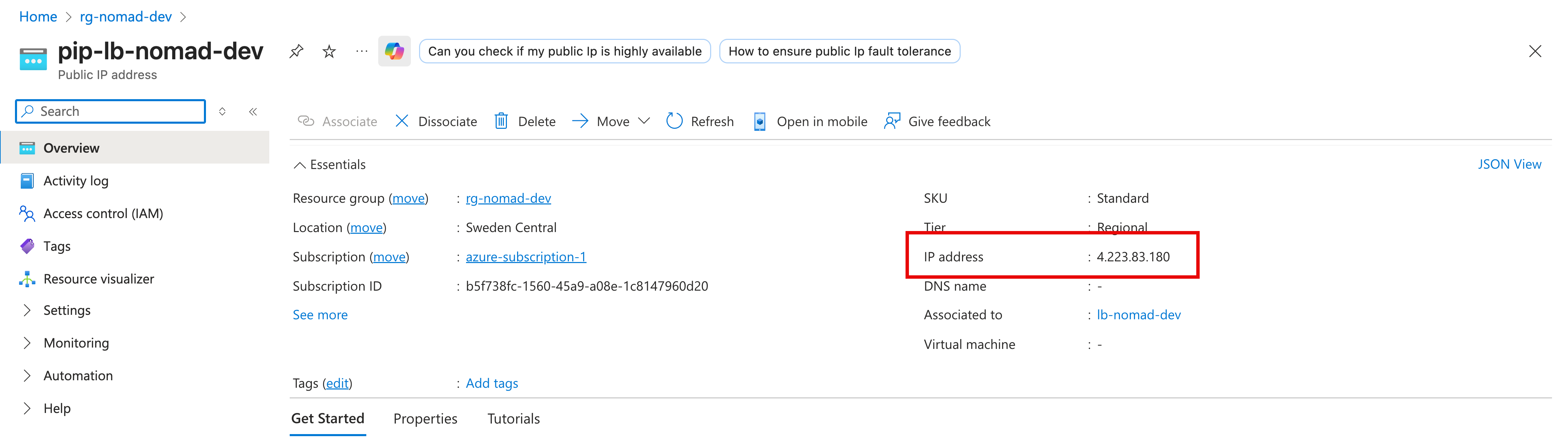The height and width of the screenshot is (445, 1568).
Task: Switch to the Properties tab
Action: 426,419
